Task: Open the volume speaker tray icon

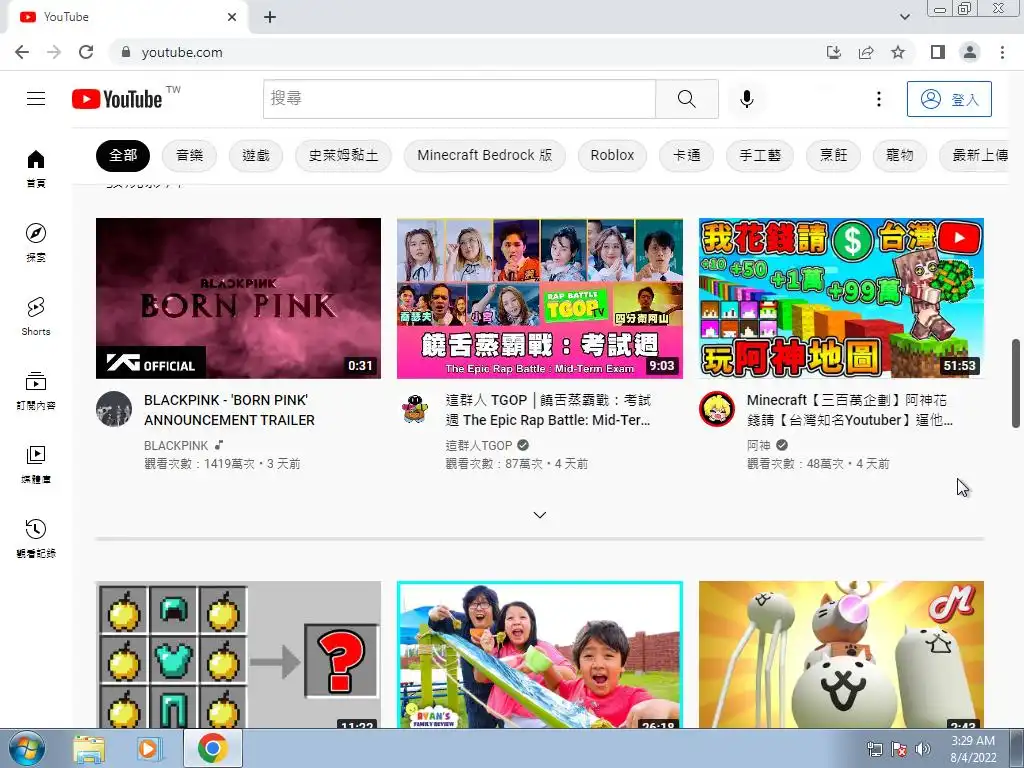Action: (x=922, y=749)
